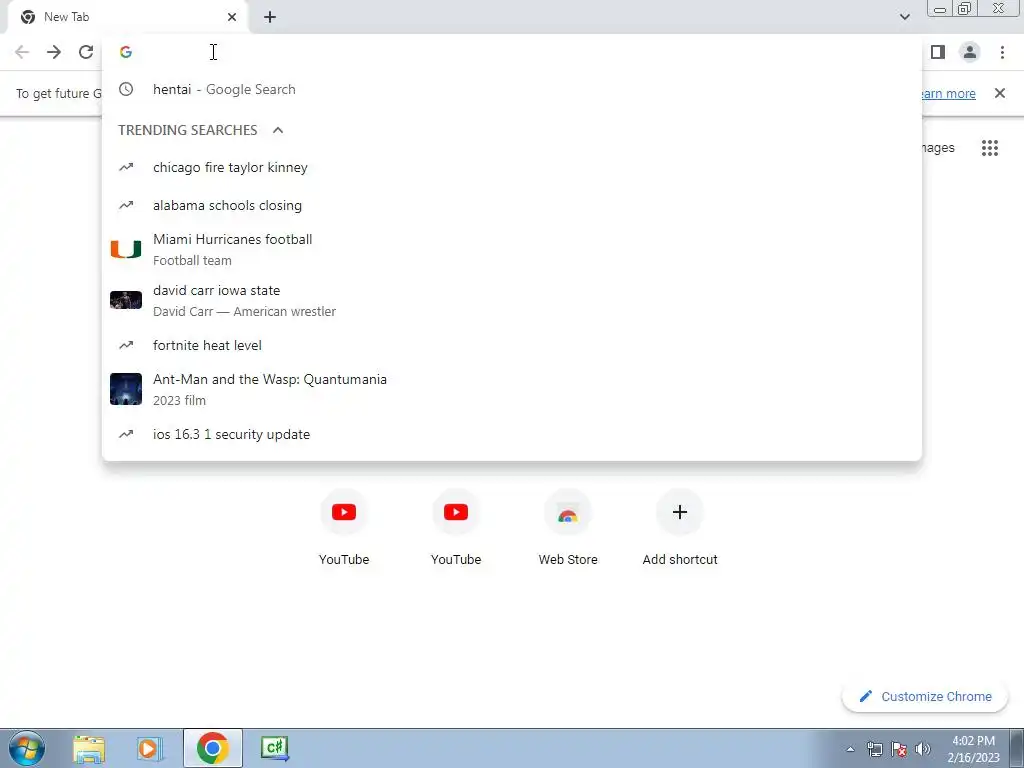Viewport: 1024px width, 768px height.
Task: Select the david carr iowa state suggestion
Action: tap(512, 300)
